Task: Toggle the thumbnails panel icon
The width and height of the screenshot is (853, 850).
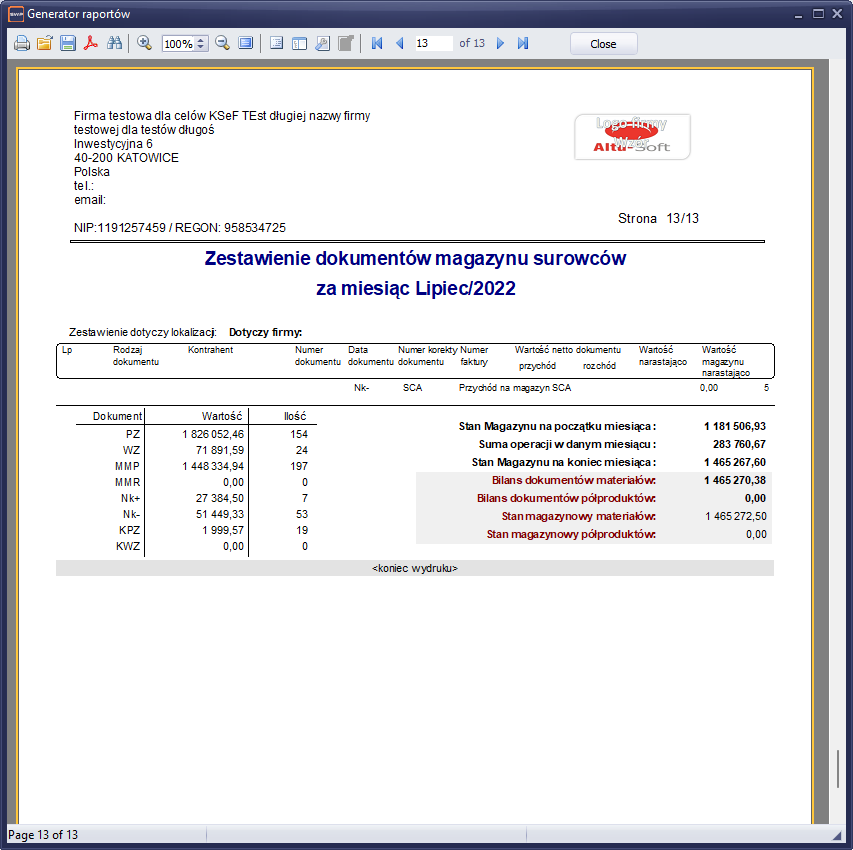Action: coord(299,44)
